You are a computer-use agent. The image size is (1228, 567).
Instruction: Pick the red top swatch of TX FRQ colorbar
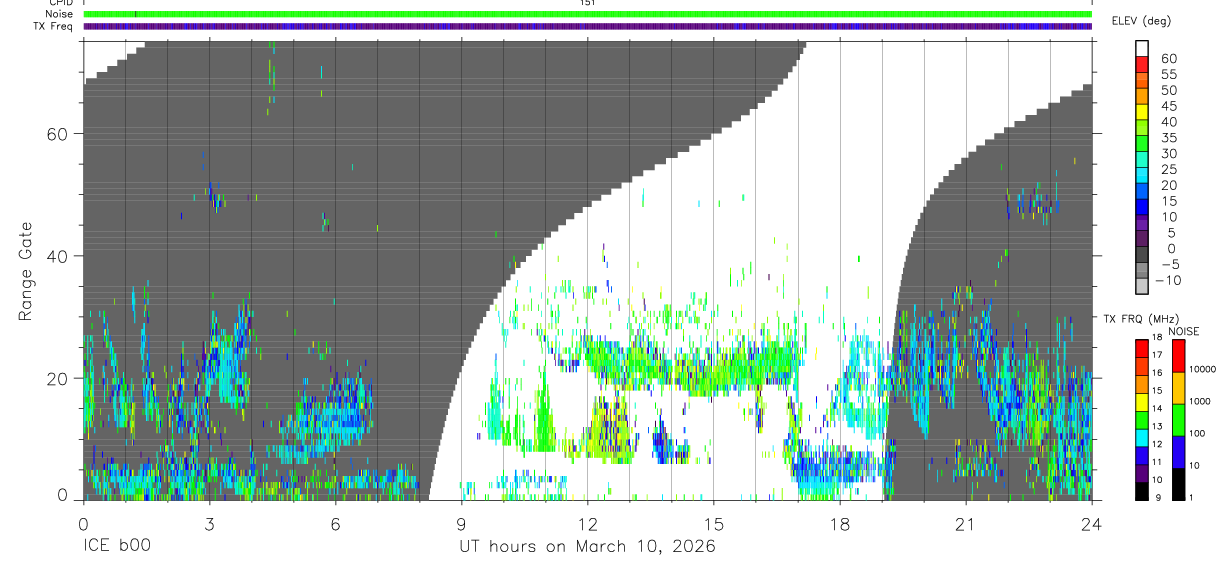coord(1141,349)
